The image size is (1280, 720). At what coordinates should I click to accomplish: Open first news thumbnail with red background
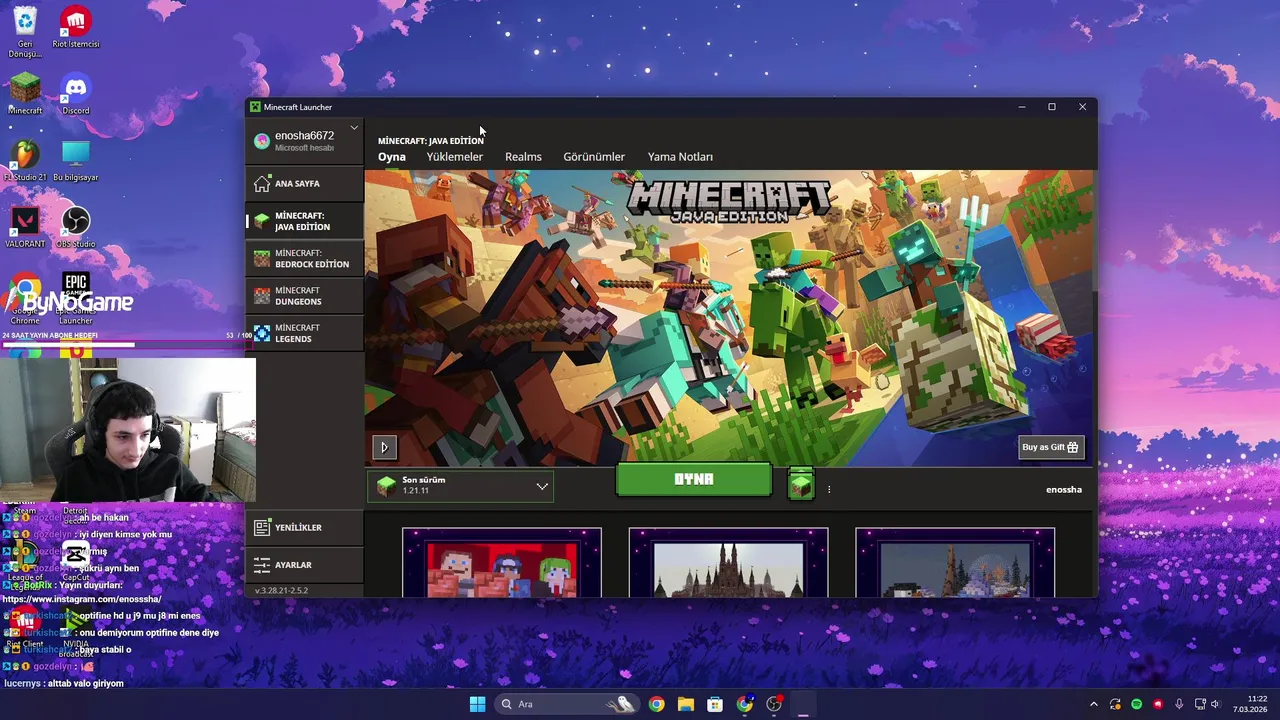click(502, 563)
